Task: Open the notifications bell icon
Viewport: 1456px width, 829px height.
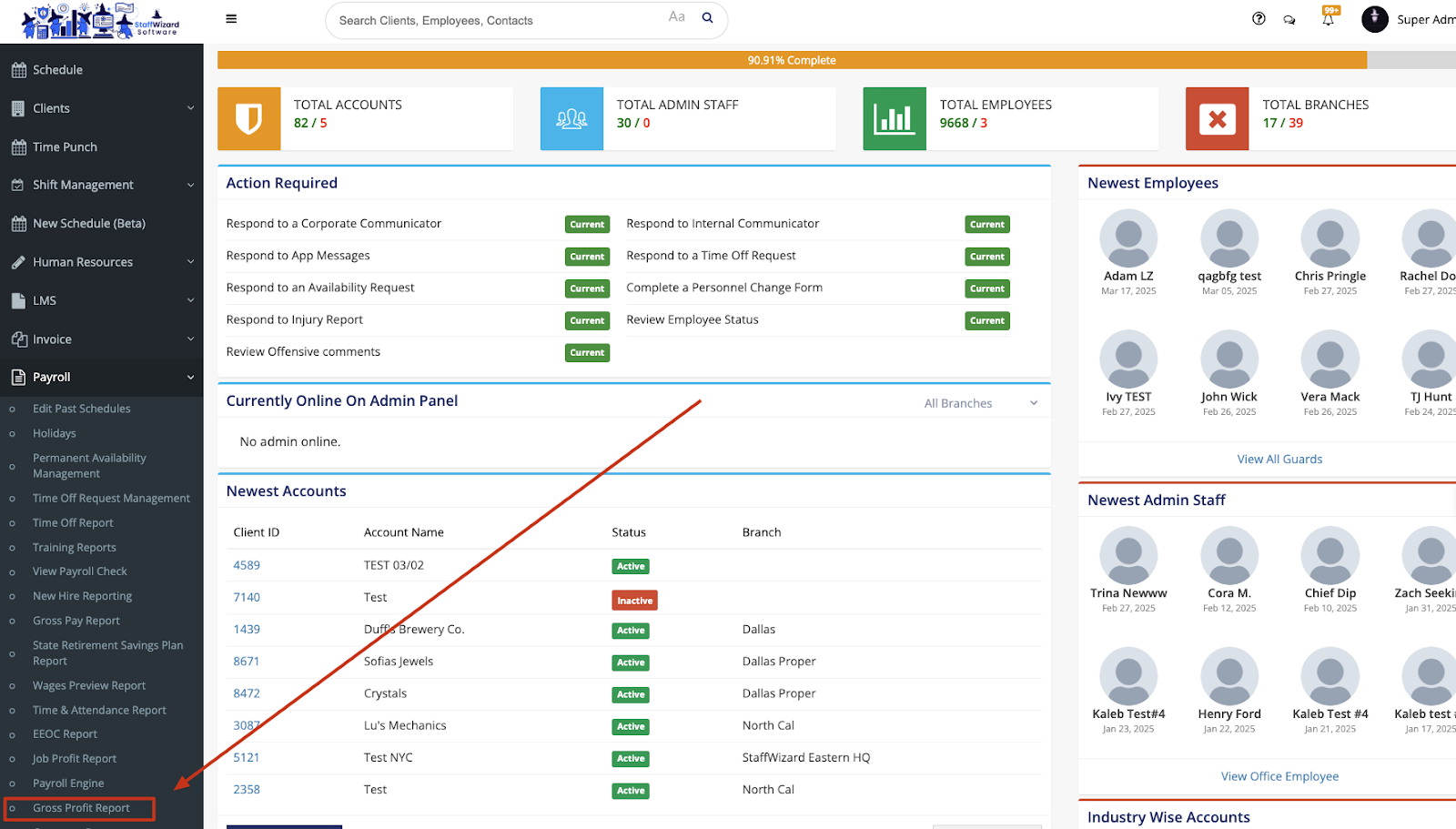Action: click(1329, 19)
